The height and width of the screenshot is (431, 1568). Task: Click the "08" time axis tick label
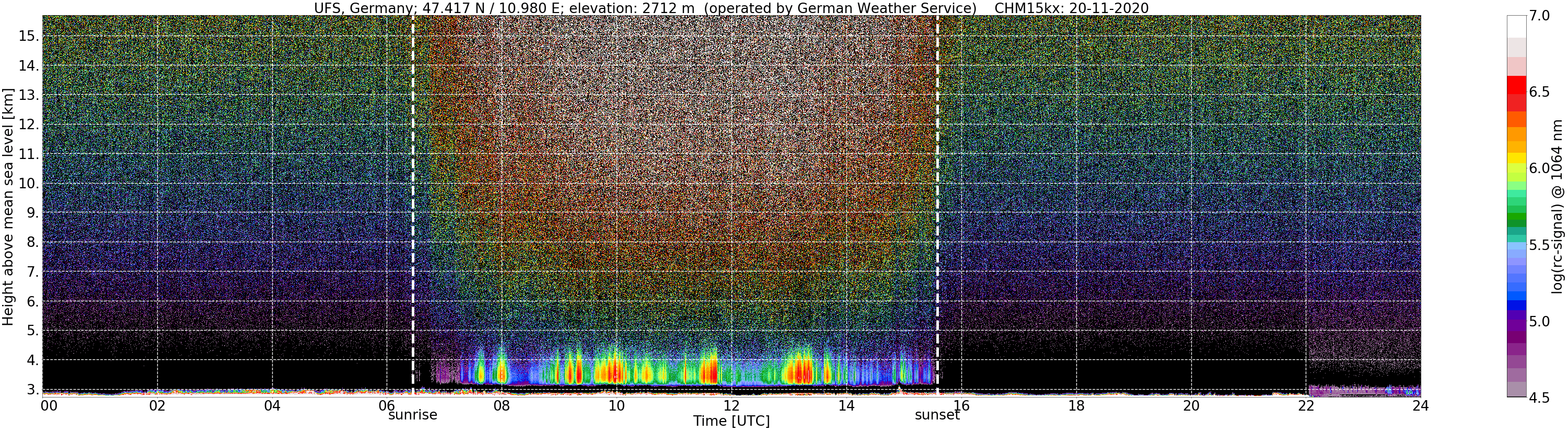point(502,405)
